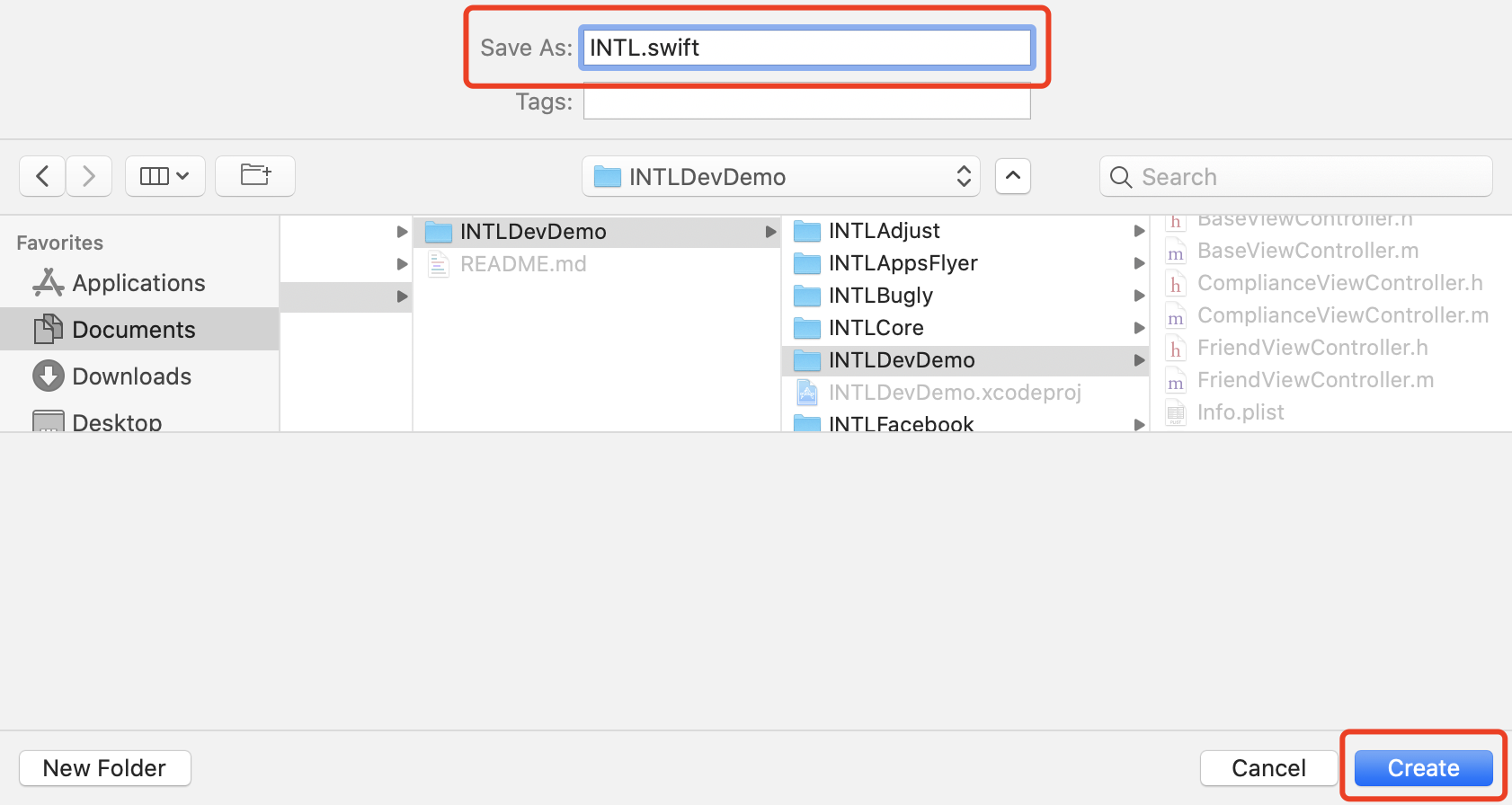The width and height of the screenshot is (1512, 805).
Task: Click the INTLCore folder icon
Action: click(807, 329)
